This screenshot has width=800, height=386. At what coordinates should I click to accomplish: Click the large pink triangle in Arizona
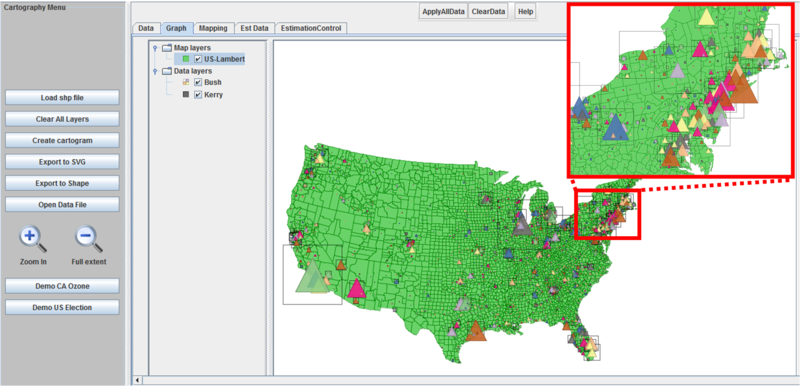point(357,290)
